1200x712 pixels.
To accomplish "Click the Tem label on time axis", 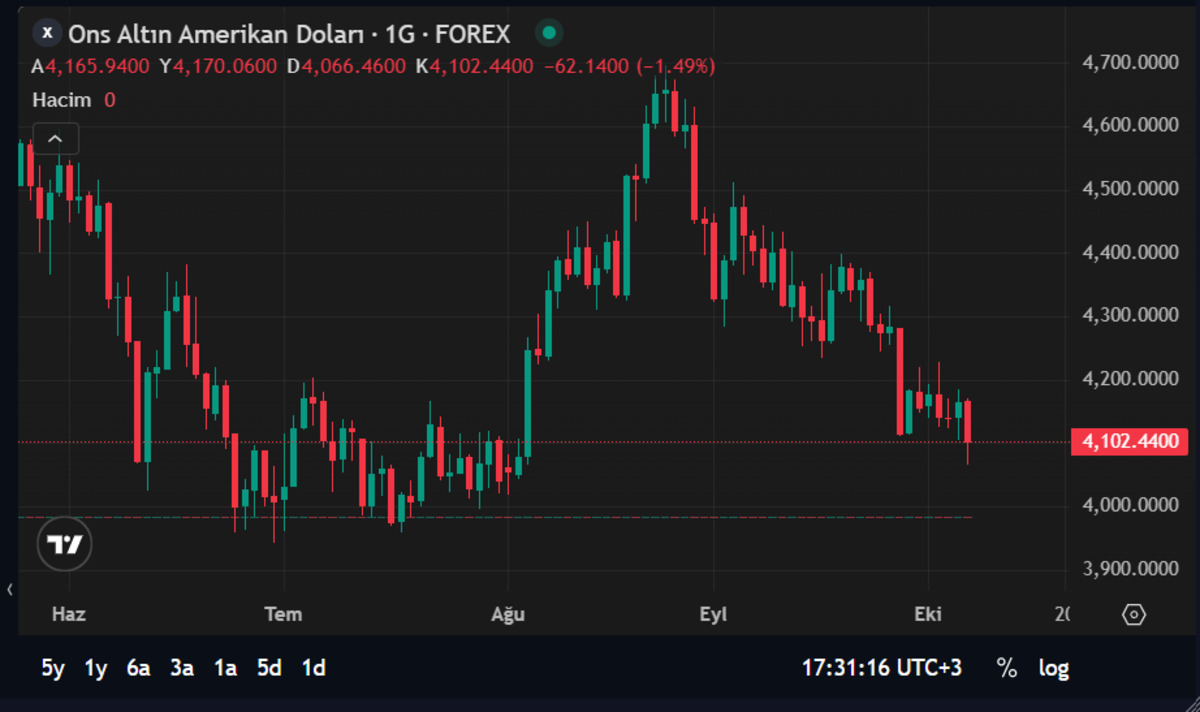I will pyautogui.click(x=283, y=614).
